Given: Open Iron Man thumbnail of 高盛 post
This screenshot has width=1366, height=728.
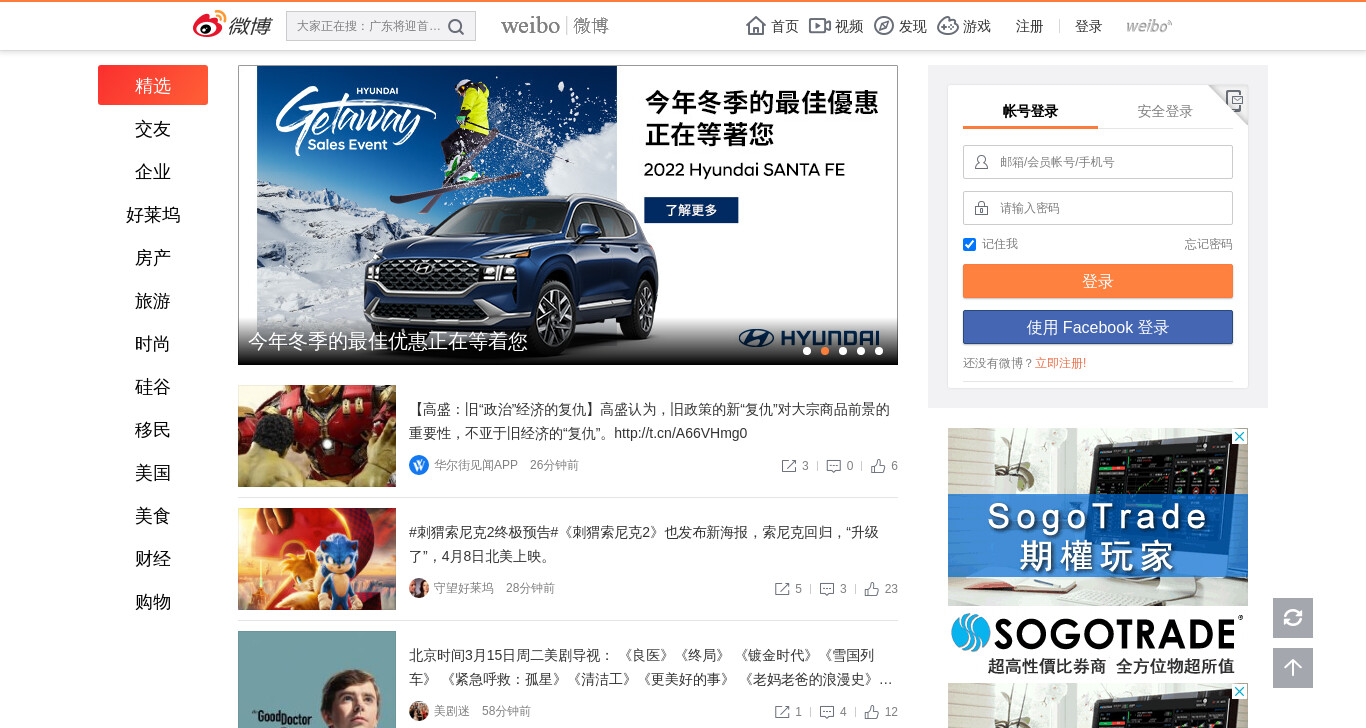Looking at the screenshot, I should (x=317, y=436).
